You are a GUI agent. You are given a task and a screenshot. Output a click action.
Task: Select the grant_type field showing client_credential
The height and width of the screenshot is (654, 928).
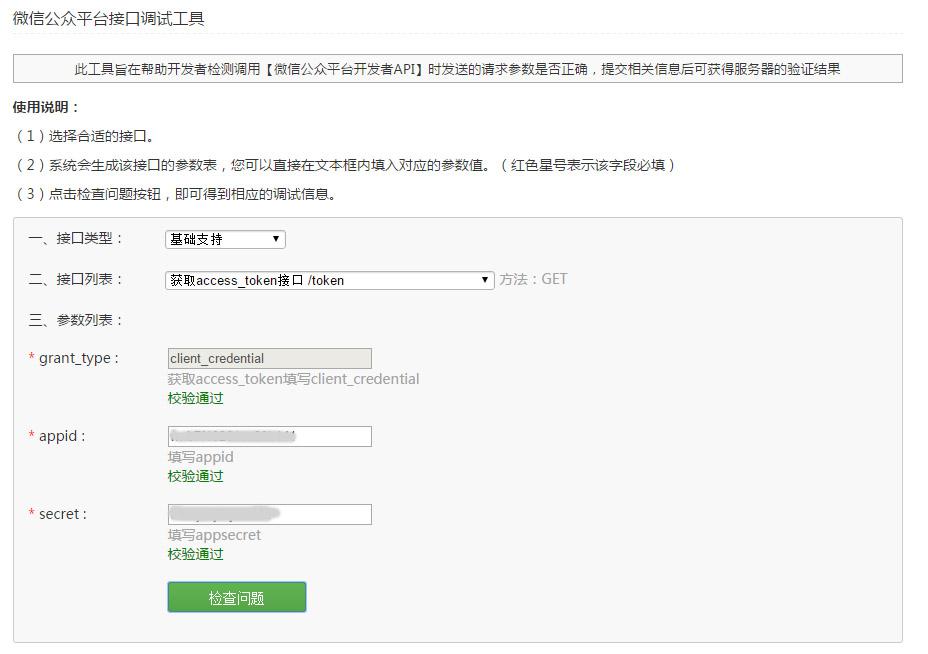[x=268, y=358]
